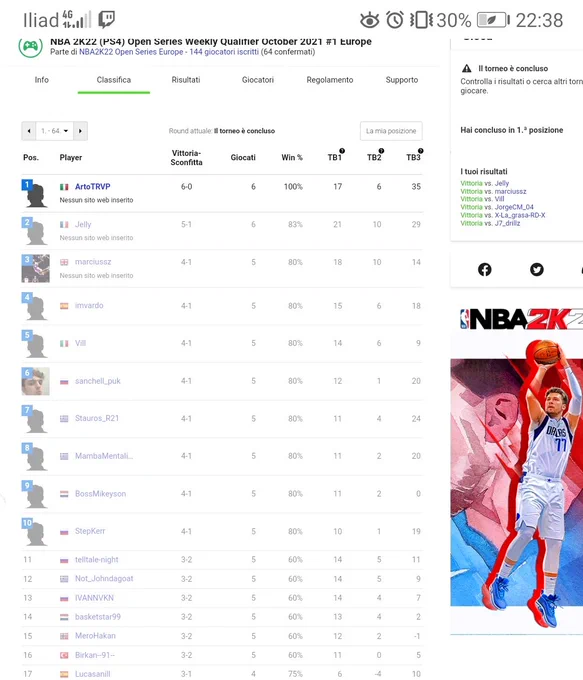Open the Giocatori tab
Viewport: 583px width, 680px height.
click(x=258, y=80)
